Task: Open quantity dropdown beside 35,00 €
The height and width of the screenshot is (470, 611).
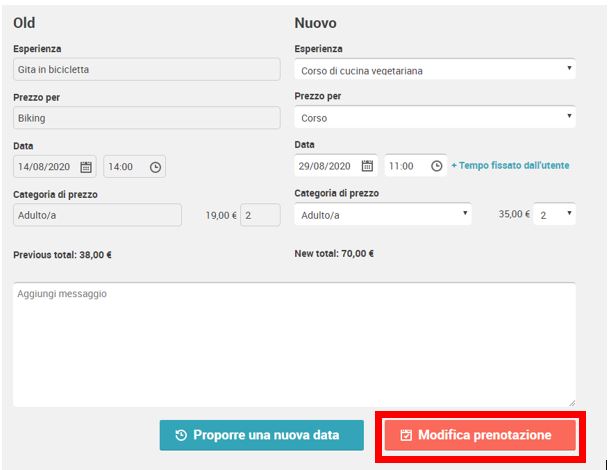Action: (554, 214)
